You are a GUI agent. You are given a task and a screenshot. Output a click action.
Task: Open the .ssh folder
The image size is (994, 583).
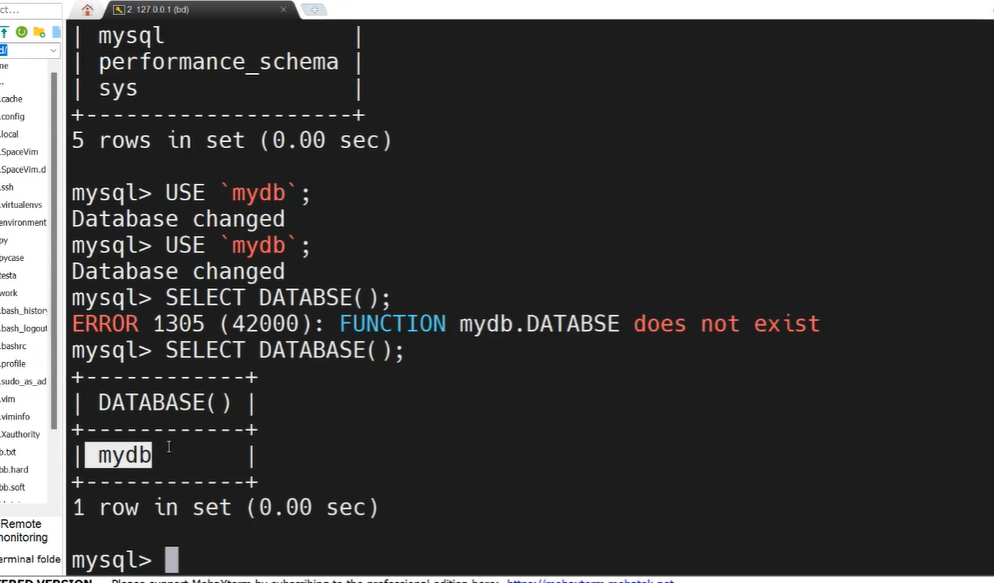coord(8,187)
